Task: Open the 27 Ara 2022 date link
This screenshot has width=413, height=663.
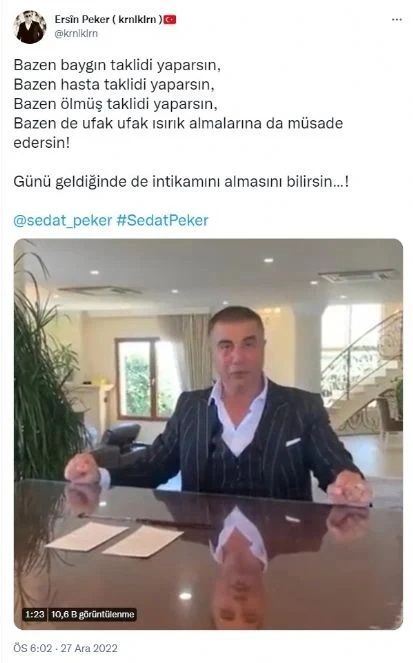Action: click(89, 648)
